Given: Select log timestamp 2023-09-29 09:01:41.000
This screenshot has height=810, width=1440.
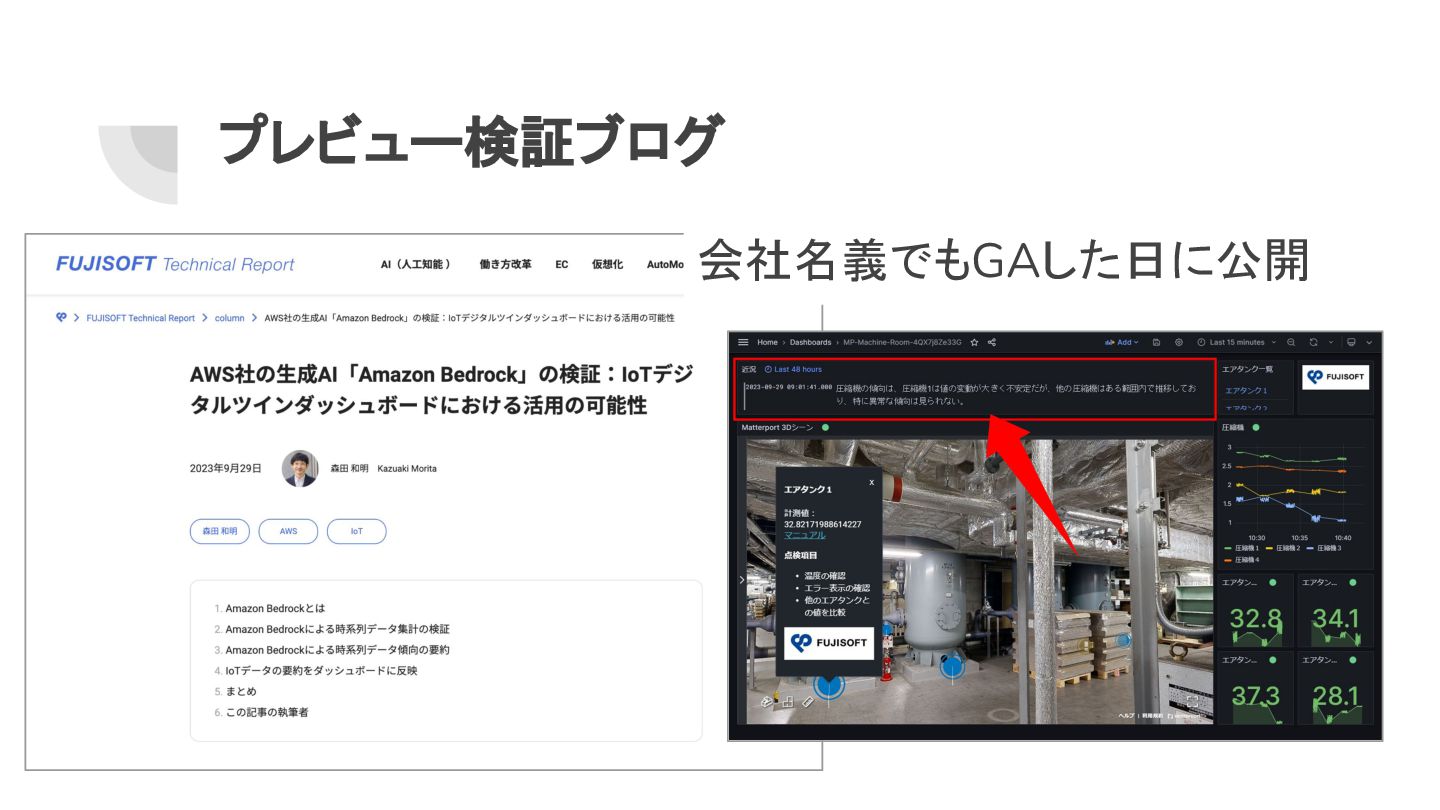Looking at the screenshot, I should point(788,387).
